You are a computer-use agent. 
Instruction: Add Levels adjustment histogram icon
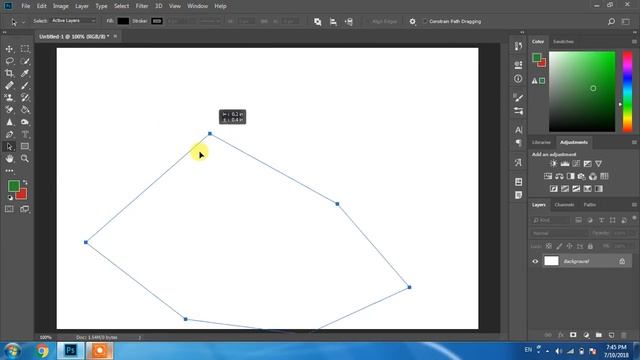click(565, 164)
